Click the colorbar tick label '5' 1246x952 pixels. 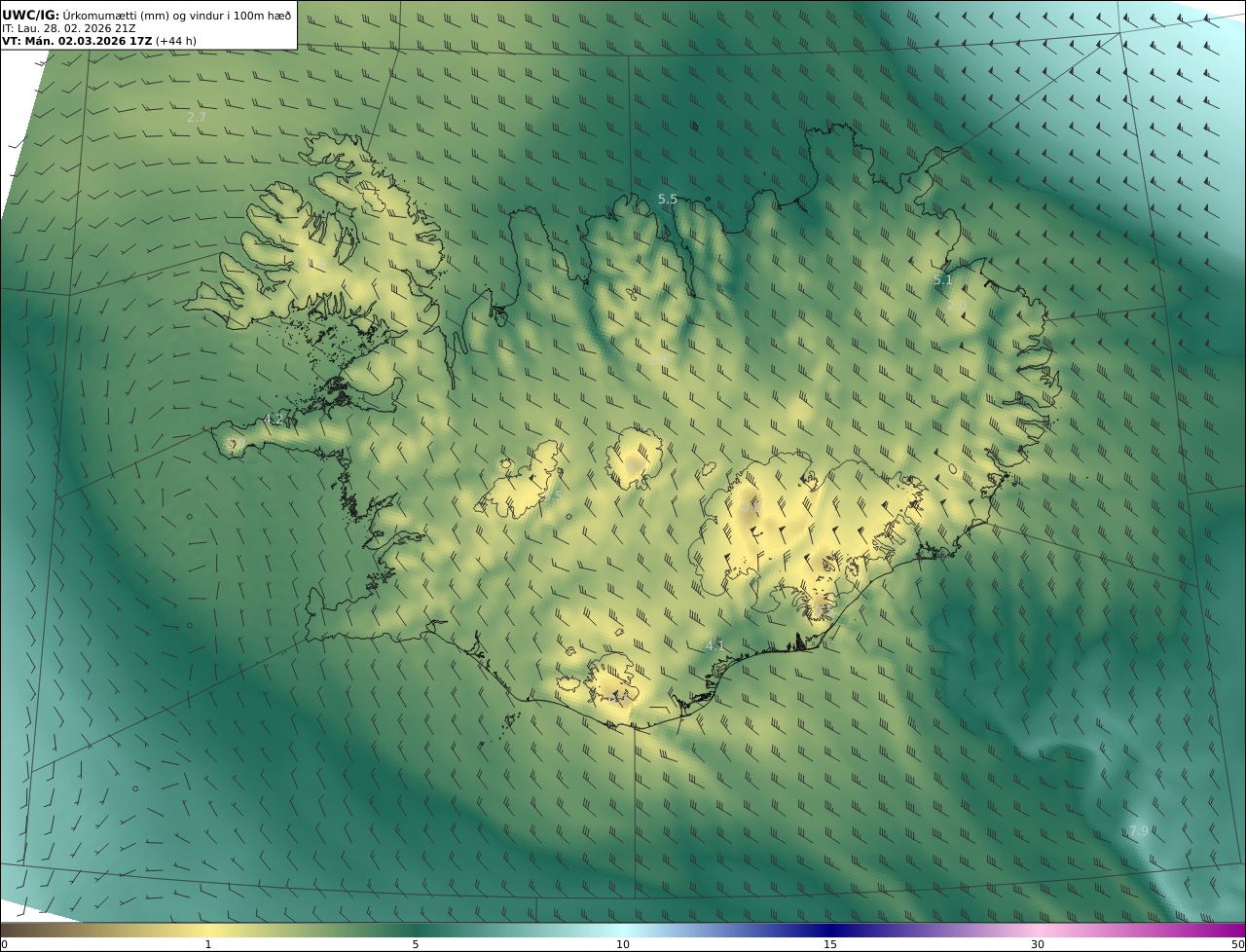[416, 944]
